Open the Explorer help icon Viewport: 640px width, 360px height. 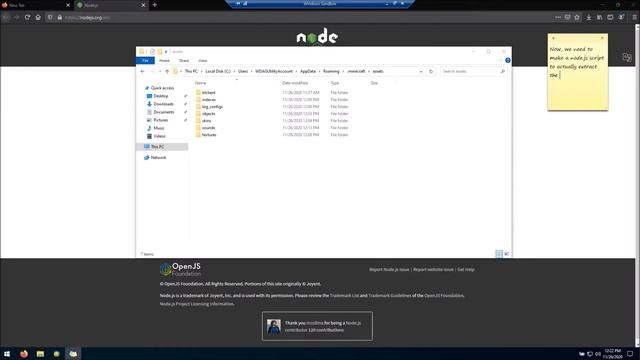508,60
